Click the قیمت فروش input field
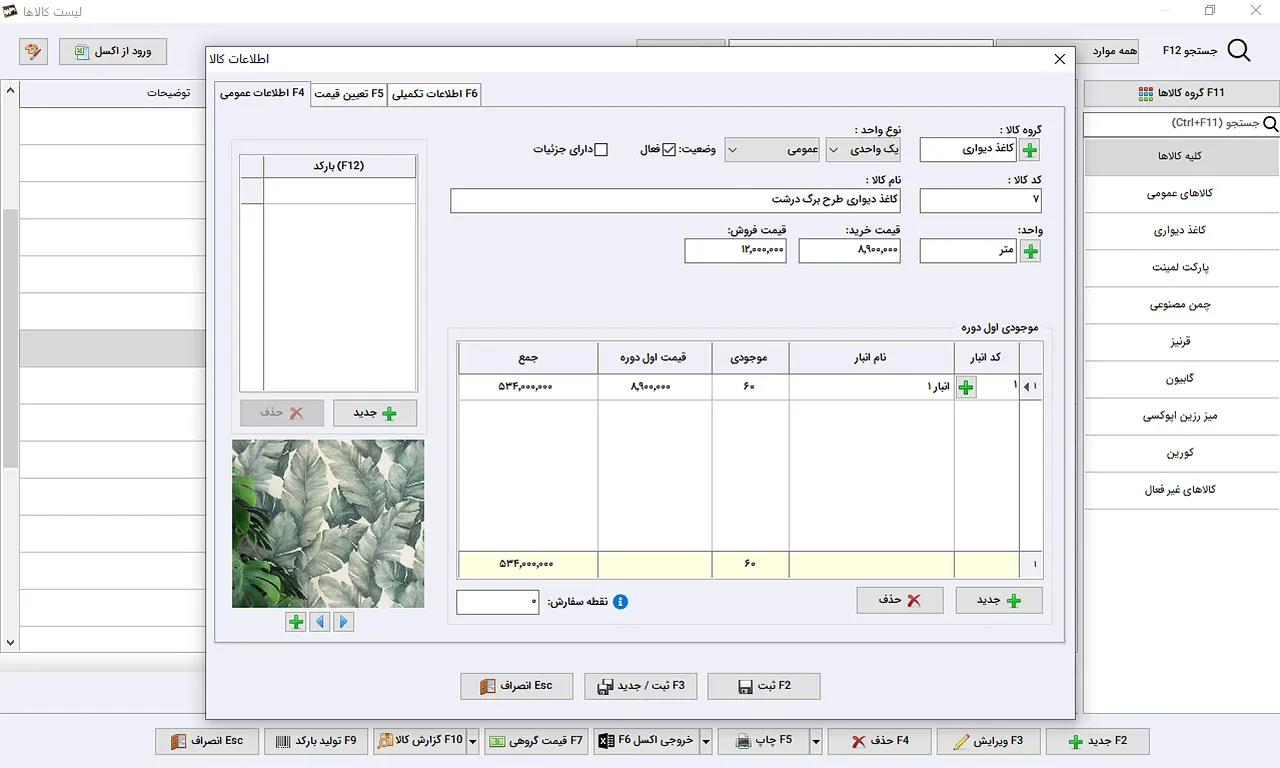This screenshot has width=1280, height=768. pos(735,251)
